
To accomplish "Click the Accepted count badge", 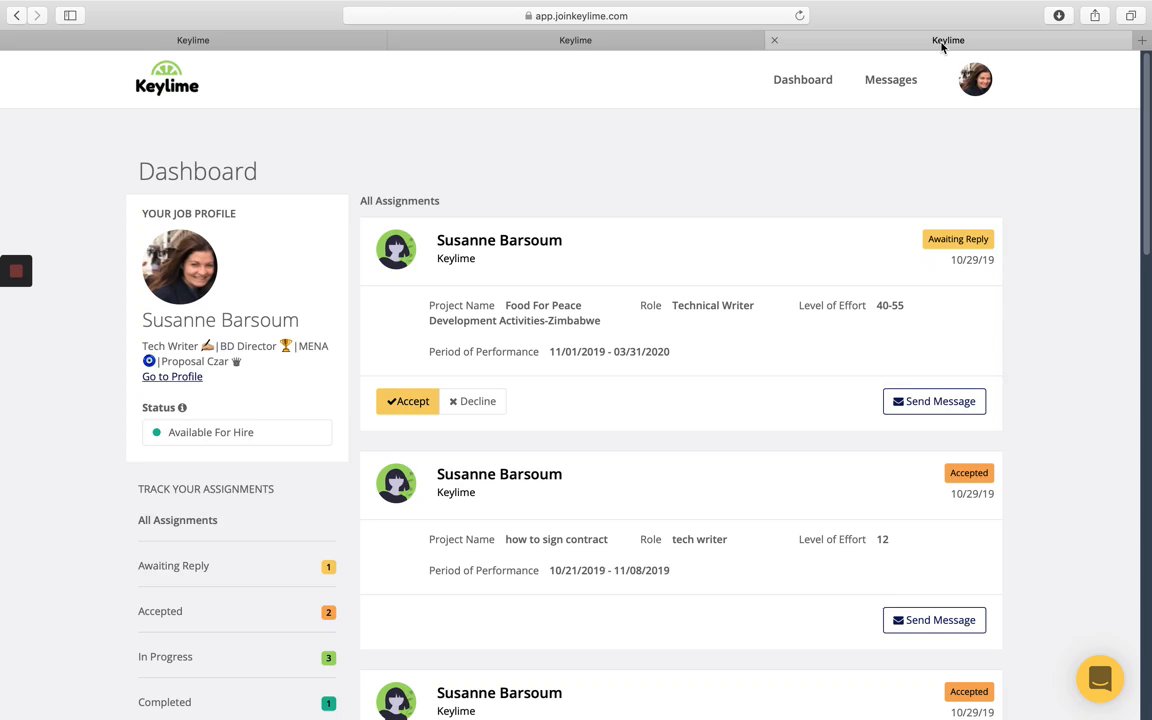I will pyautogui.click(x=328, y=612).
